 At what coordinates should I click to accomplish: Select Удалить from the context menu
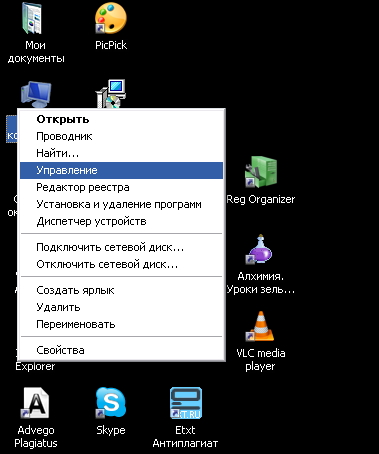click(x=121, y=307)
